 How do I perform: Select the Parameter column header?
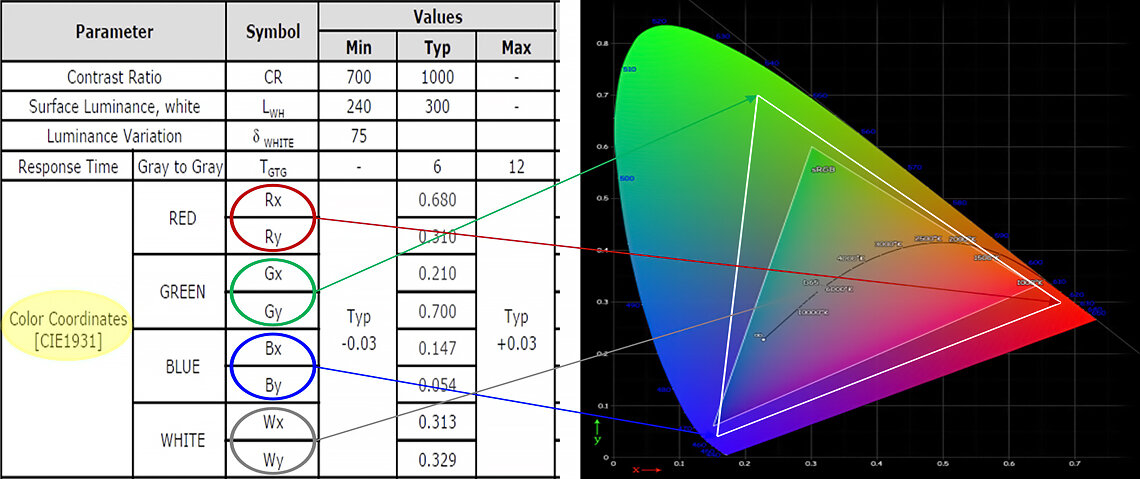(x=114, y=31)
